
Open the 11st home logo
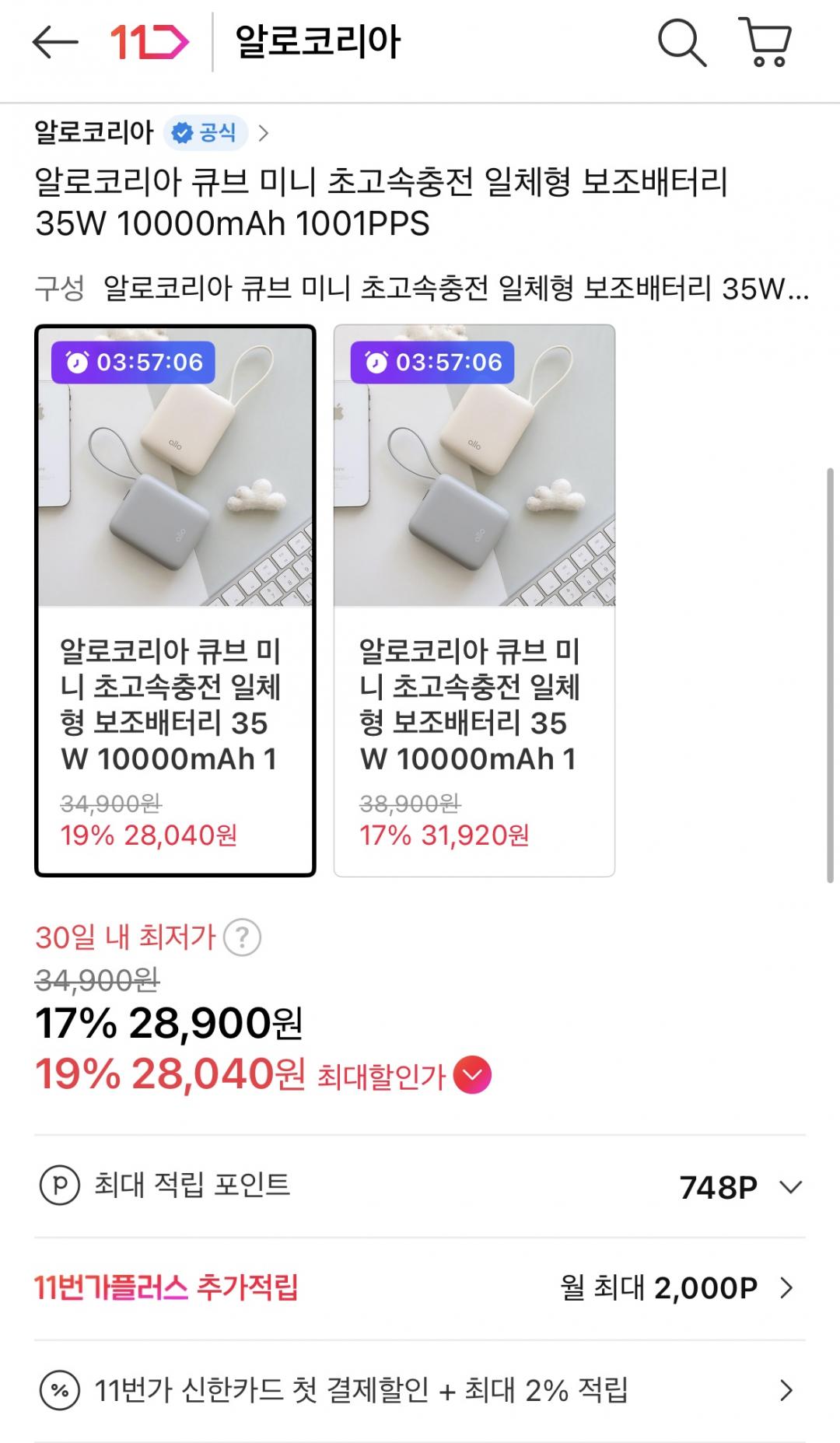point(149,42)
